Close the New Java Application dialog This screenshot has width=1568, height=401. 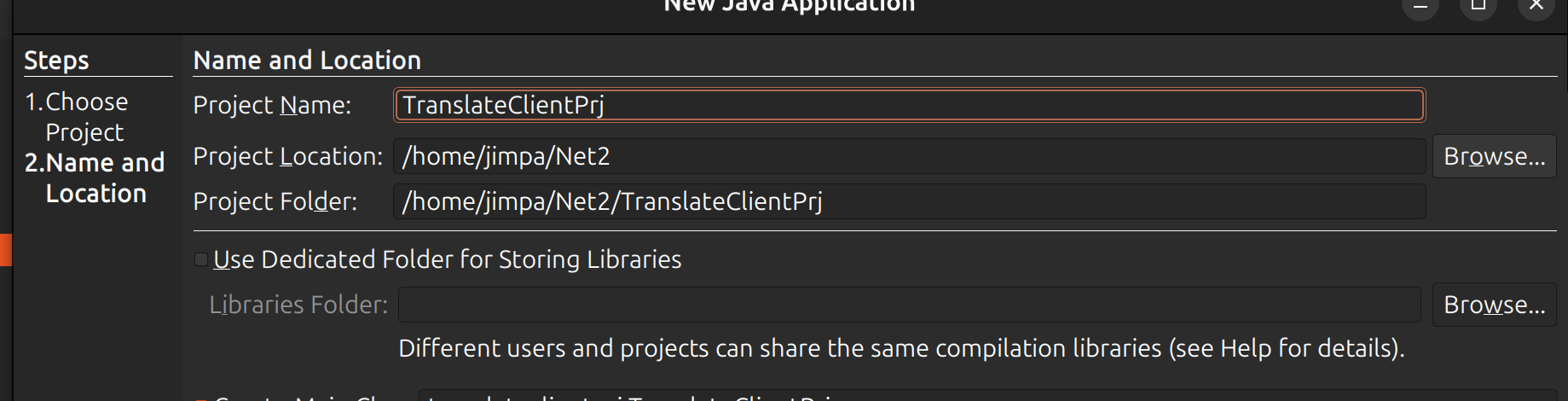tap(1536, 7)
